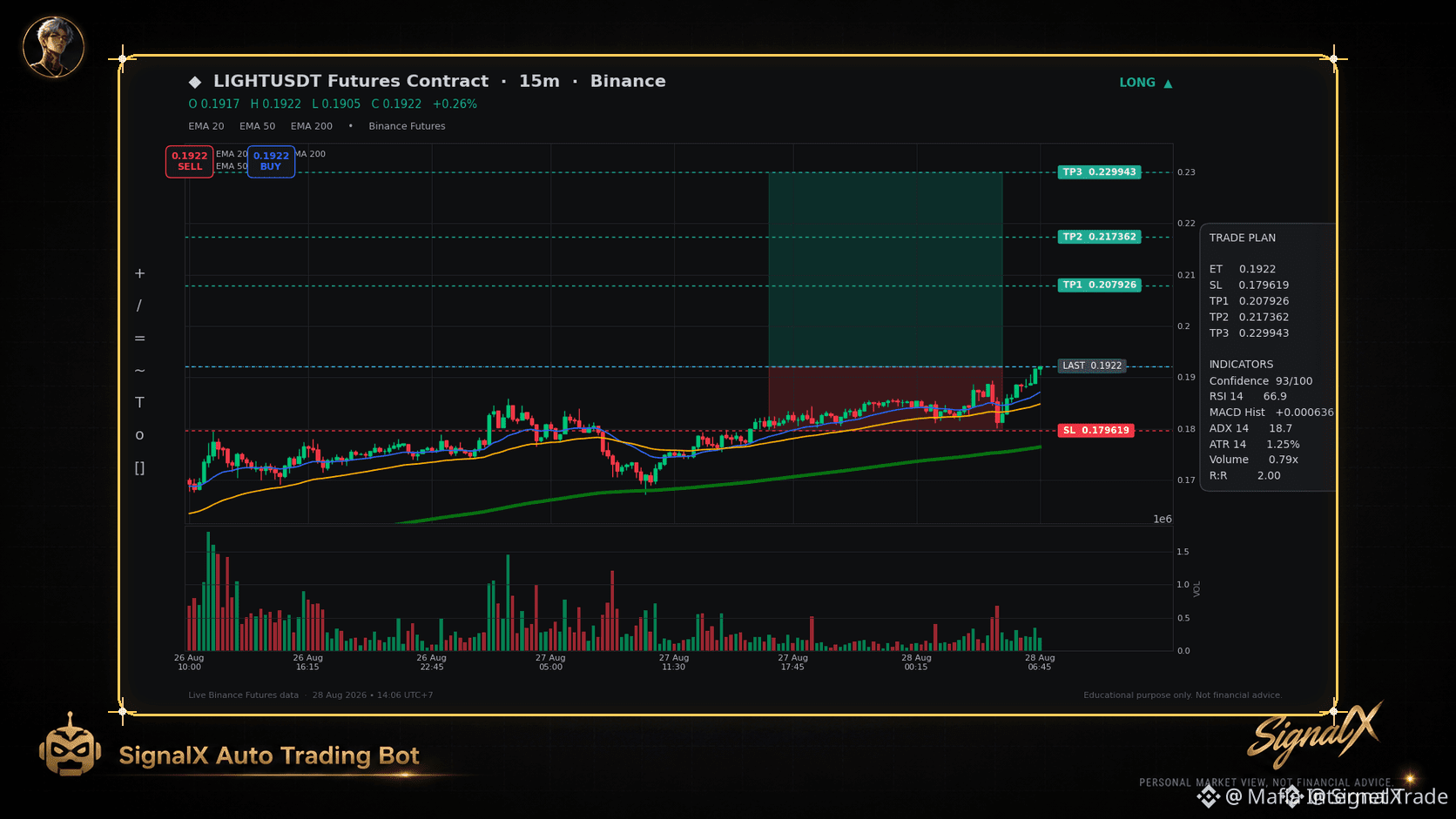Click the TP1 row in Trade Plan panel
The image size is (1456, 819).
point(1249,301)
